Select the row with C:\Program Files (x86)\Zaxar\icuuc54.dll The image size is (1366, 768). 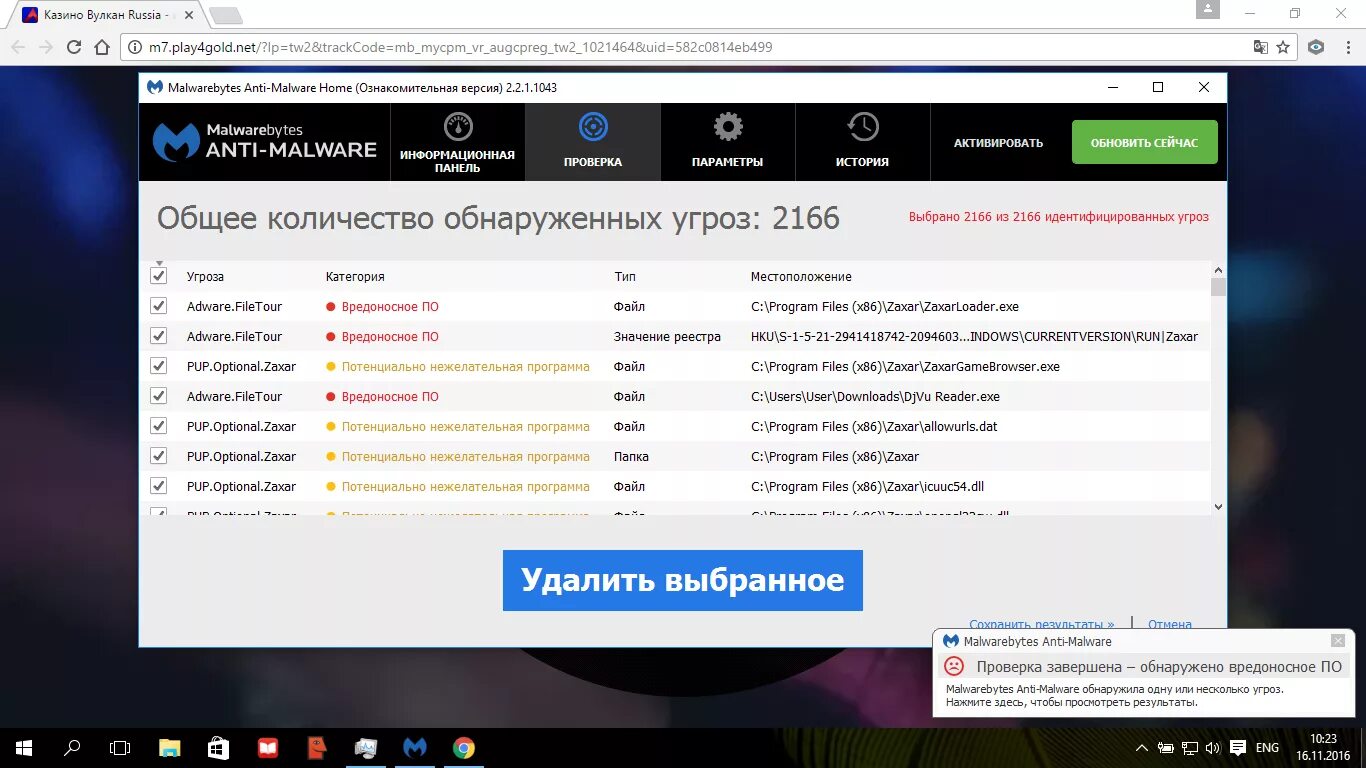pyautogui.click(x=675, y=486)
